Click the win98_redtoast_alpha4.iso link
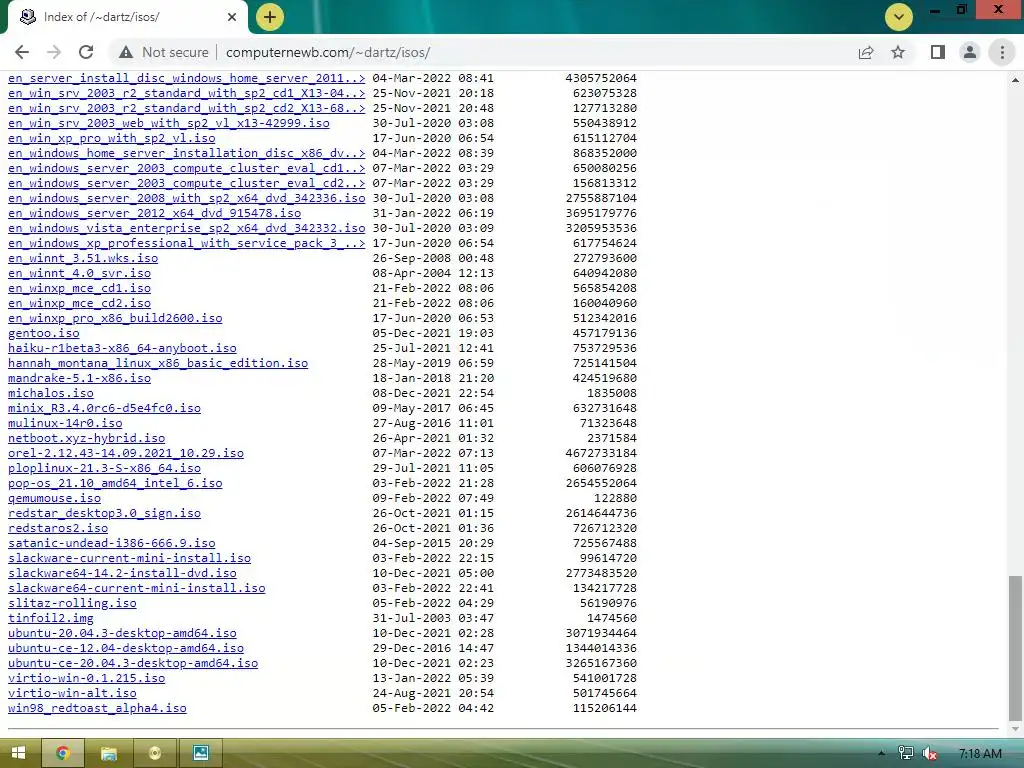This screenshot has width=1024, height=768. click(97, 709)
